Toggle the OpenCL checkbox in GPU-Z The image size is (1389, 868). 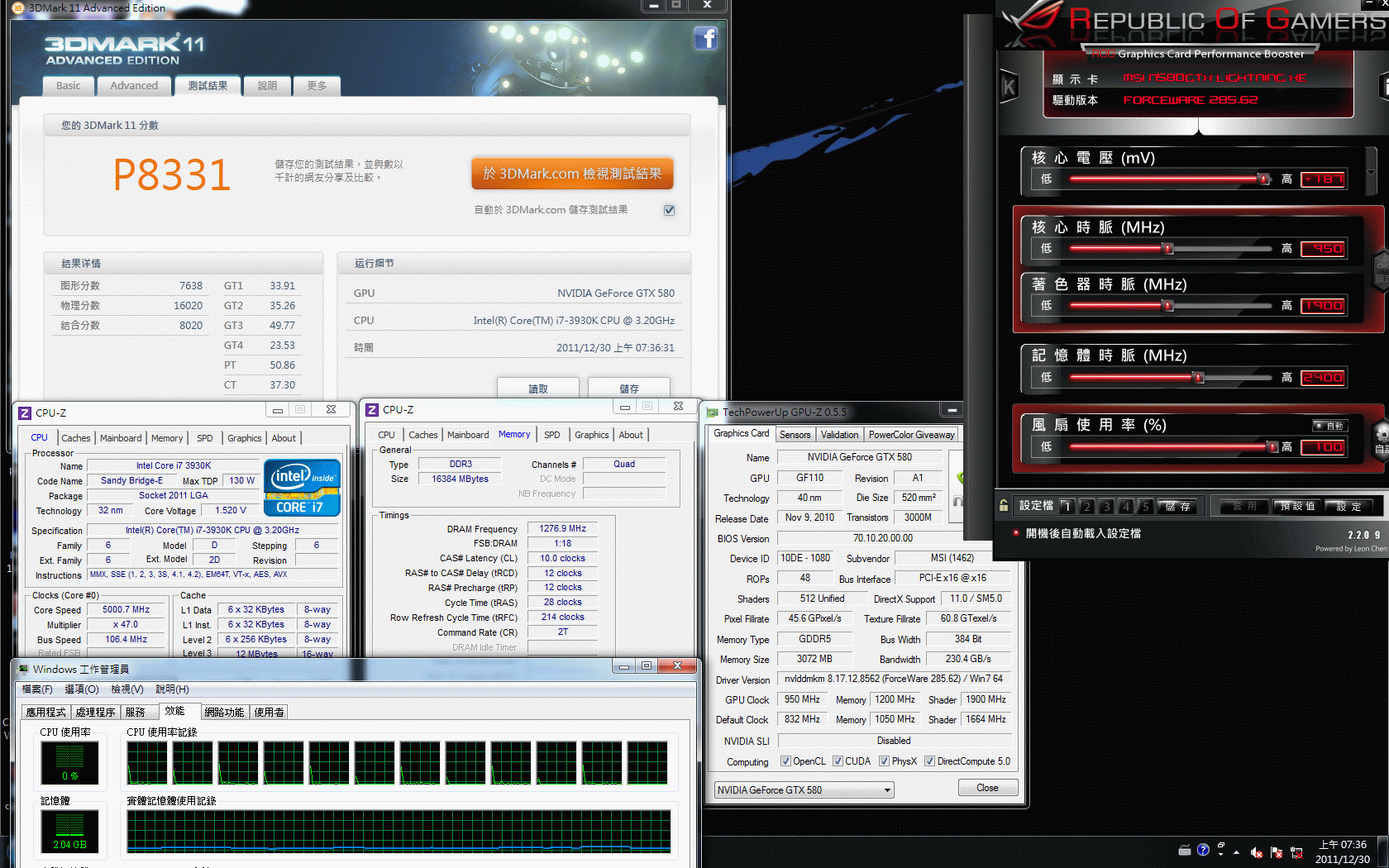pyautogui.click(x=785, y=761)
